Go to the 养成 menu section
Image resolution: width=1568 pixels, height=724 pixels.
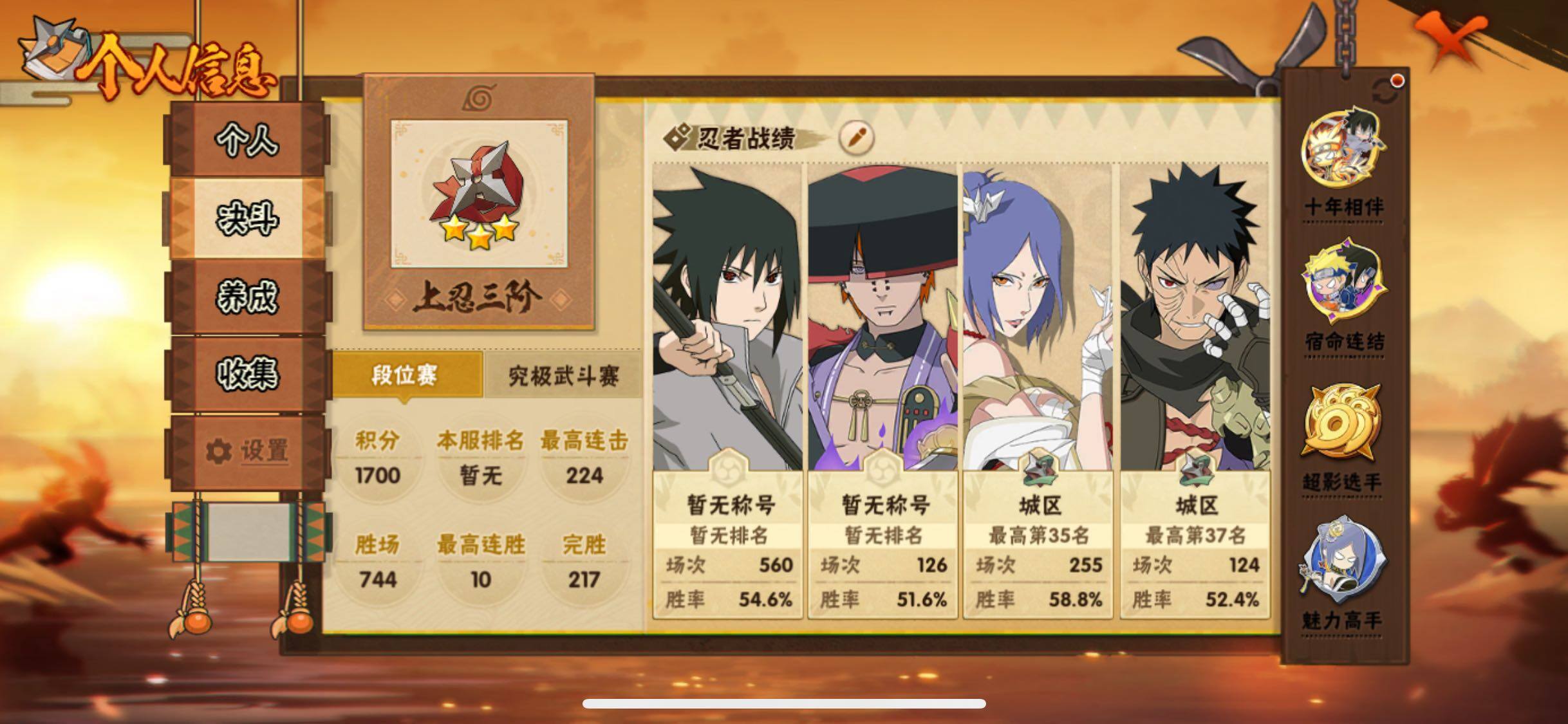[247, 297]
